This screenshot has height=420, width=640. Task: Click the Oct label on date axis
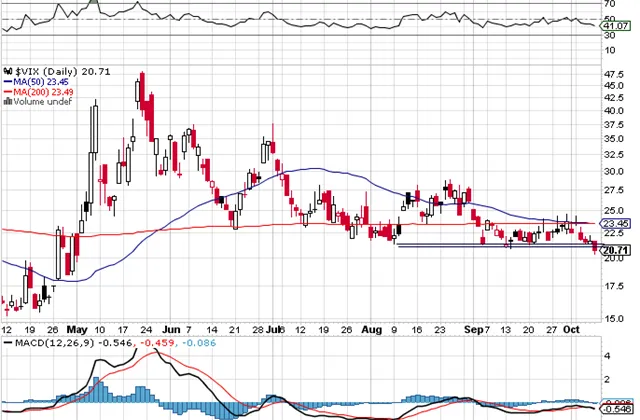pos(572,327)
